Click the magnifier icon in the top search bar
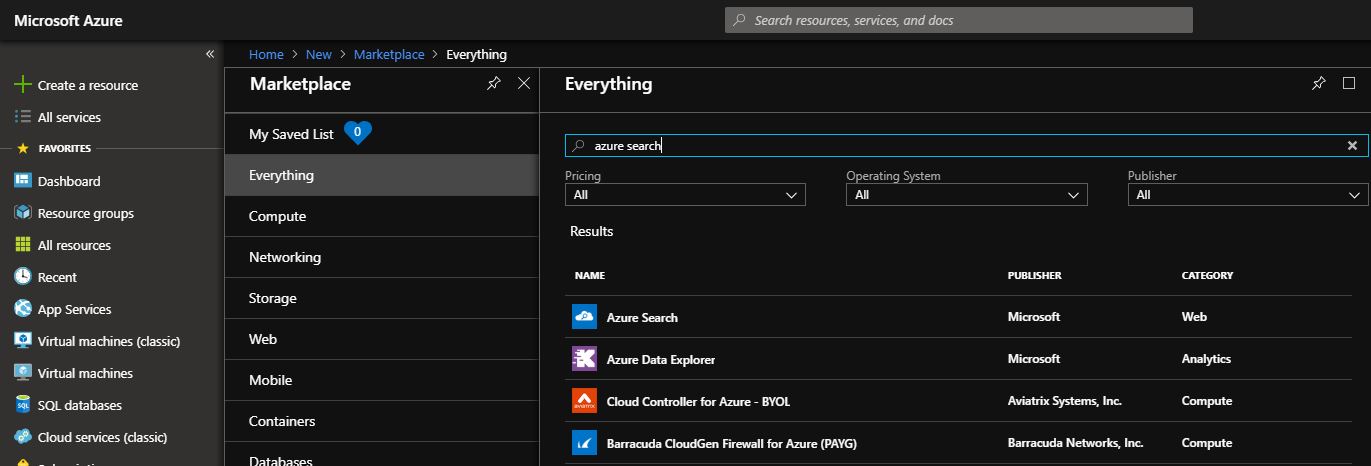Viewport: 1371px width, 466px height. point(739,20)
